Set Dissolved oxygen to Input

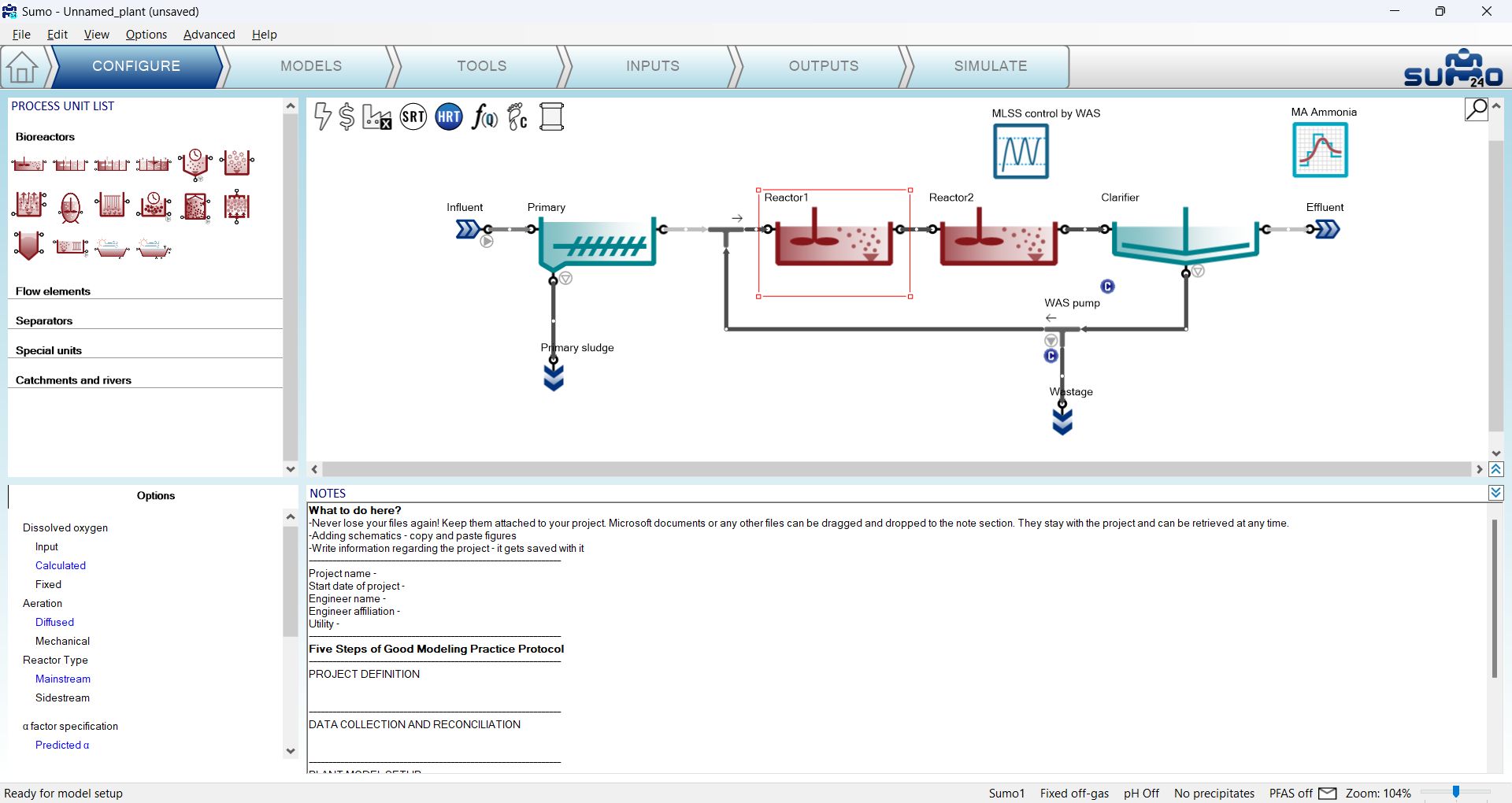(x=46, y=546)
